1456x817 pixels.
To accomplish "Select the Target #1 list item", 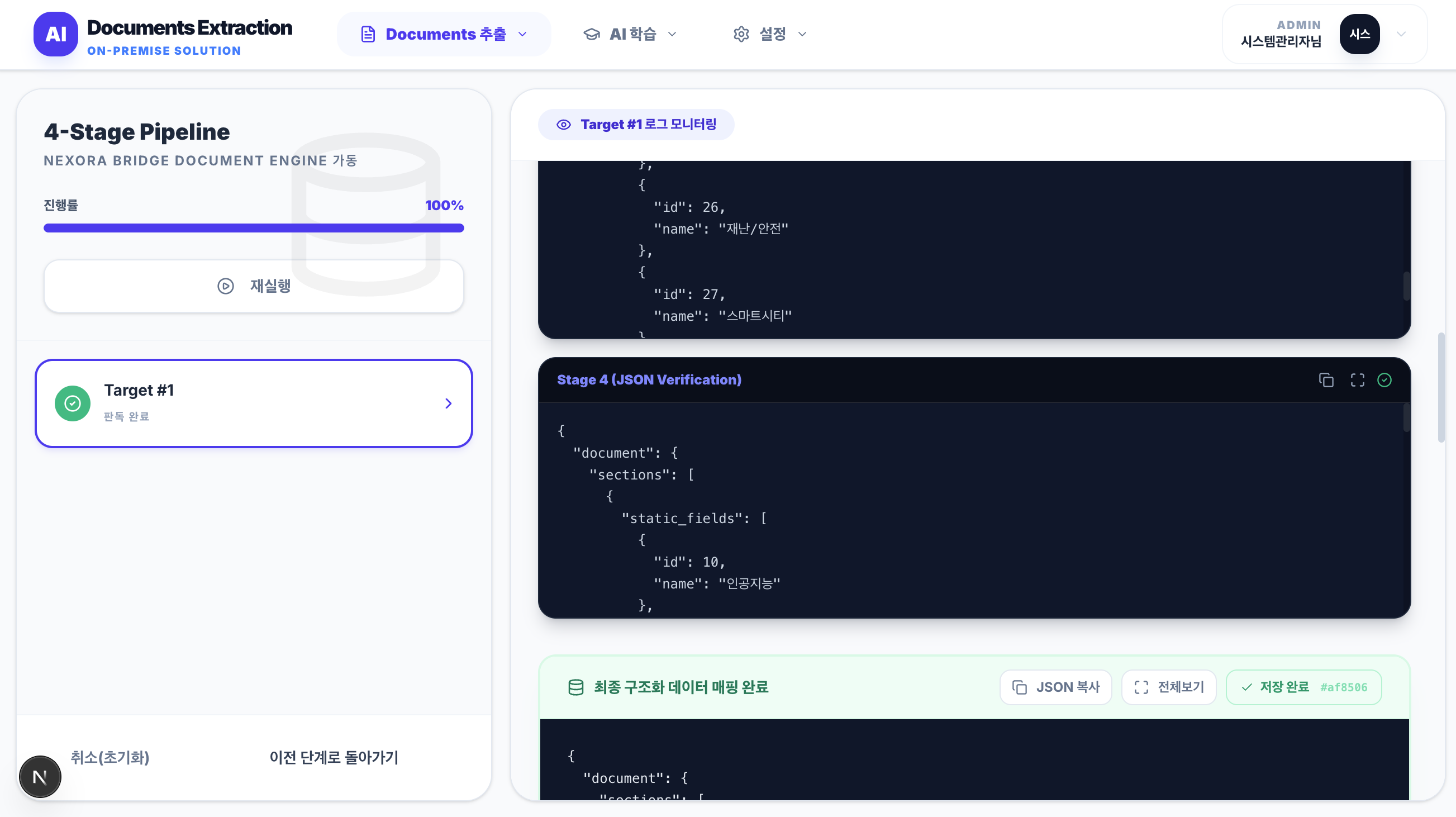I will pos(253,403).
